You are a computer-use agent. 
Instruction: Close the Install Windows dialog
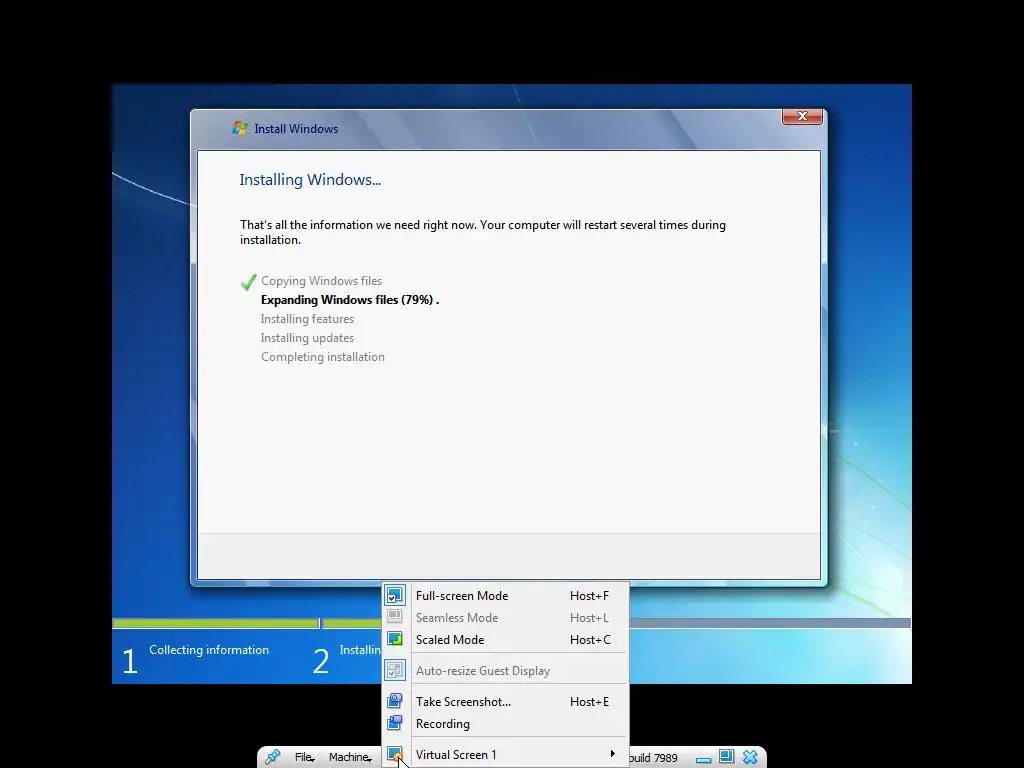coord(802,116)
